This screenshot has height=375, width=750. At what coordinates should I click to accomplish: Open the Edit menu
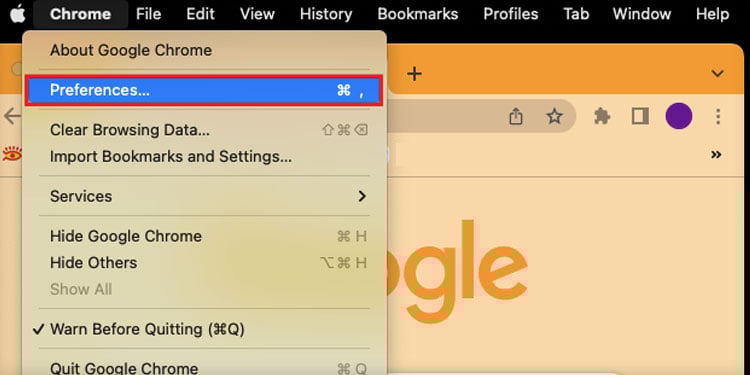pos(200,14)
